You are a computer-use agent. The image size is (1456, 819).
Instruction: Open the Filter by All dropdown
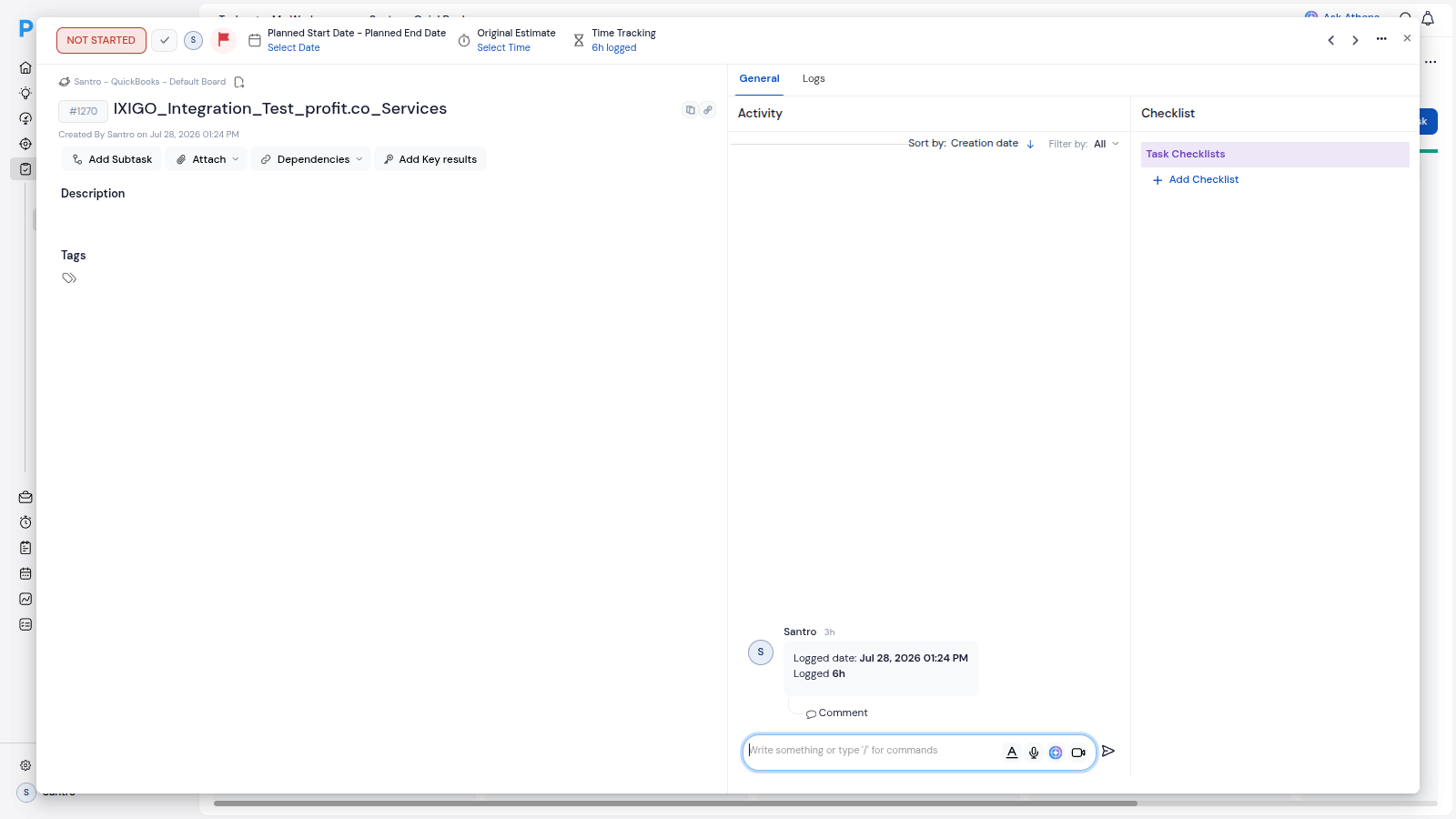click(1107, 144)
